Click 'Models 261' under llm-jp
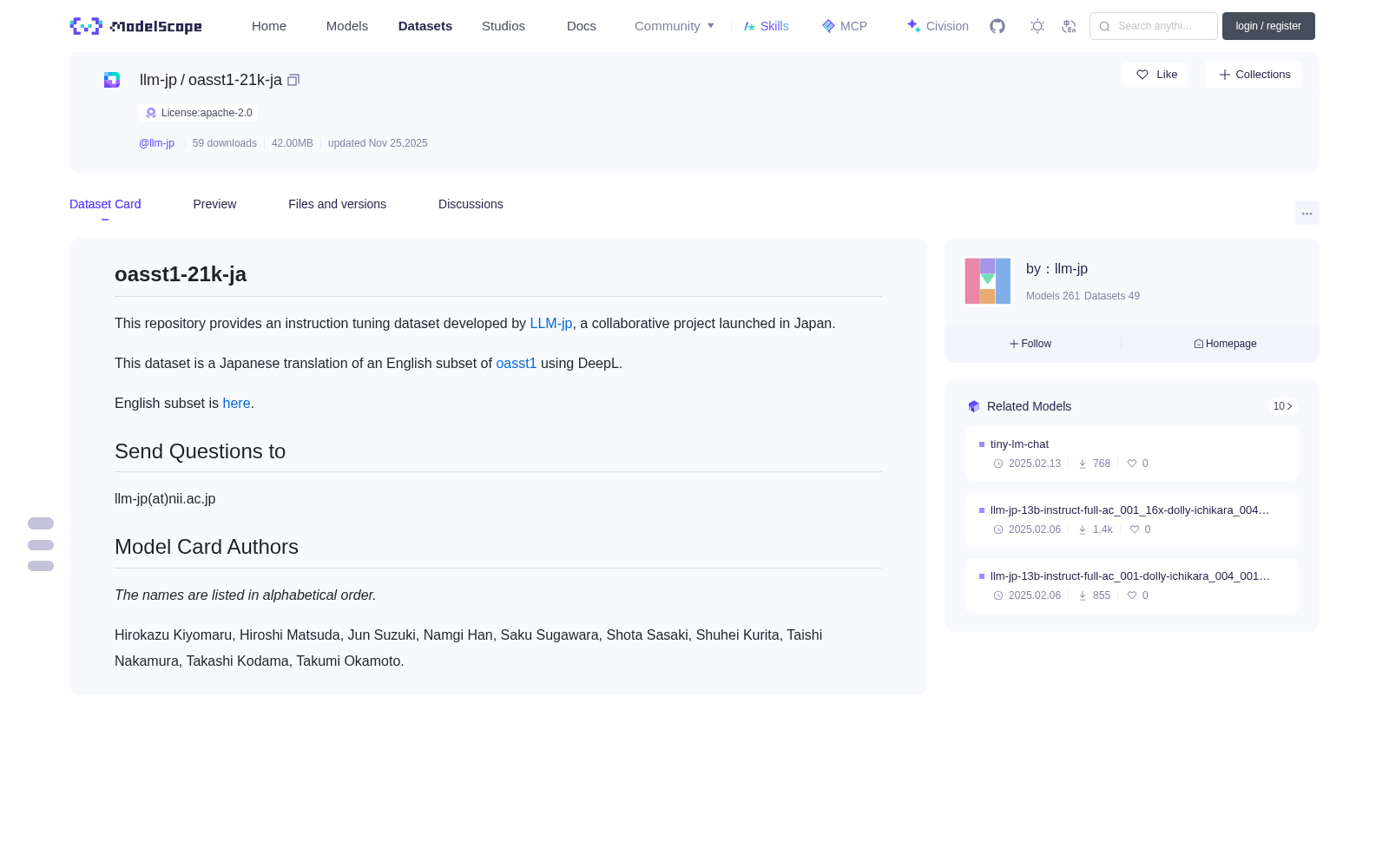This screenshot has width=1389, height=868. 1053,296
